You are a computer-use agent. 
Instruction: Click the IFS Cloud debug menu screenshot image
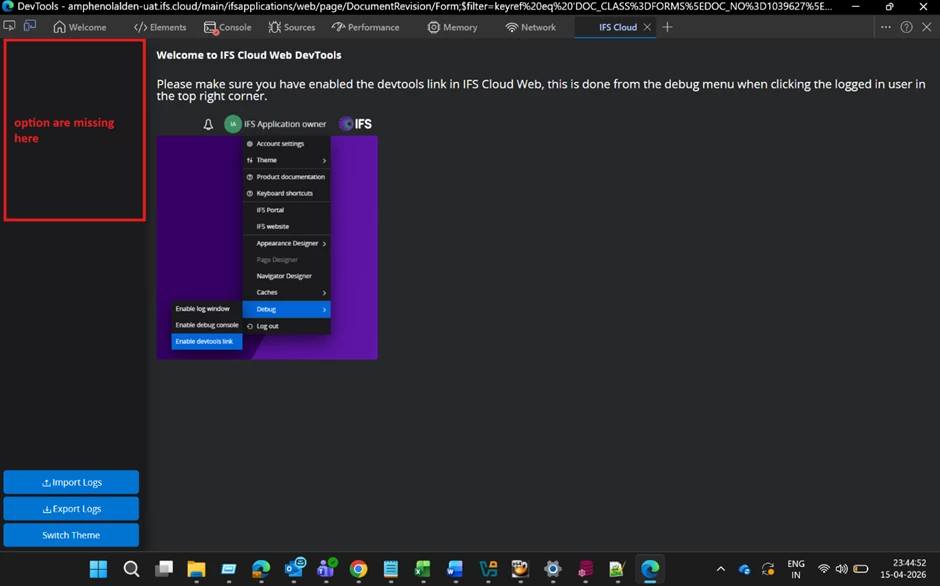coord(267,235)
